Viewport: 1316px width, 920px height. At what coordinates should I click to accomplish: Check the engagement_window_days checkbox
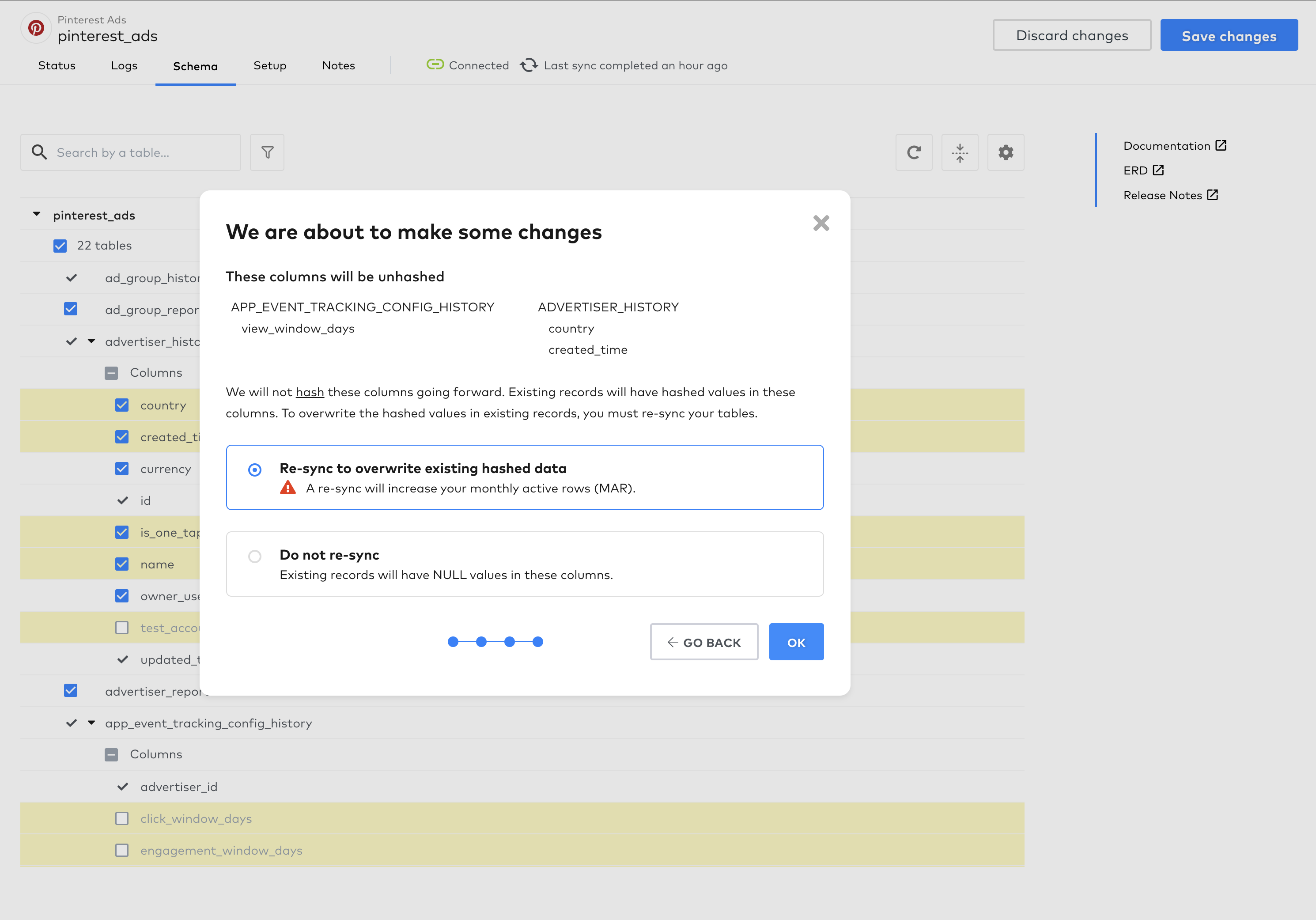click(x=122, y=850)
